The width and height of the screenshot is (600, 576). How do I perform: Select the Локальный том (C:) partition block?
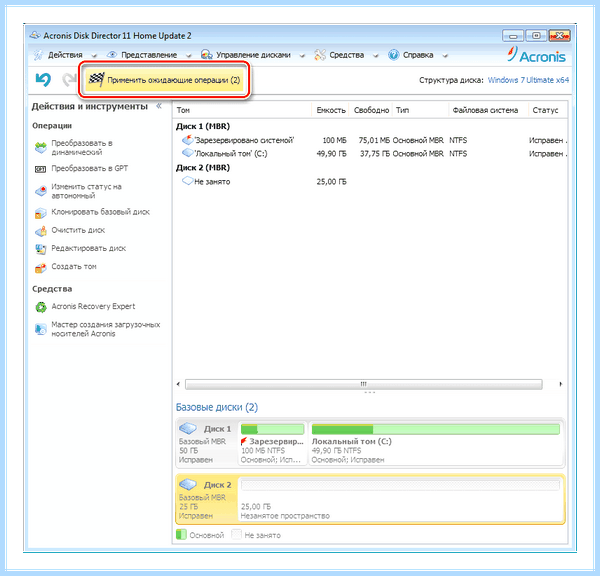tap(436, 443)
